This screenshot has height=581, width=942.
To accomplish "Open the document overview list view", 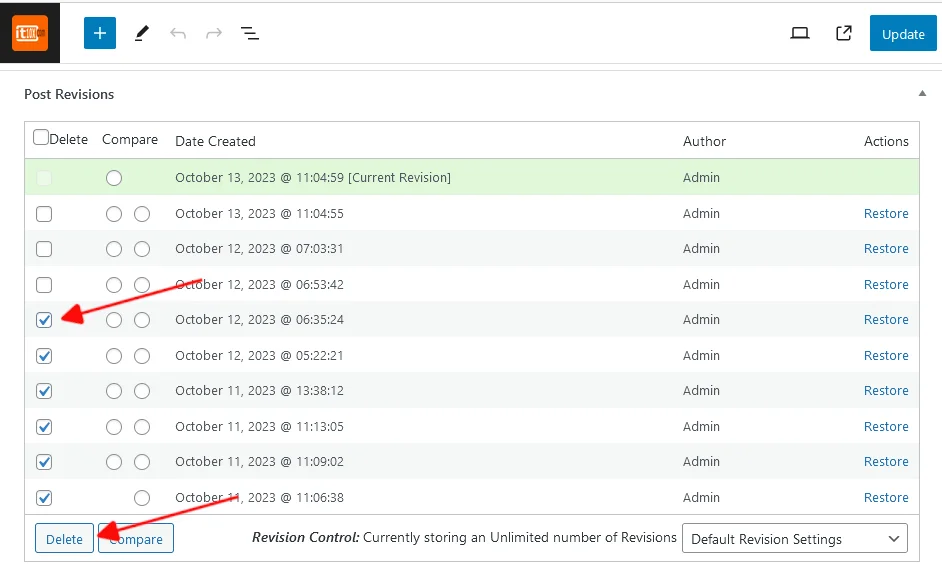I will (250, 33).
